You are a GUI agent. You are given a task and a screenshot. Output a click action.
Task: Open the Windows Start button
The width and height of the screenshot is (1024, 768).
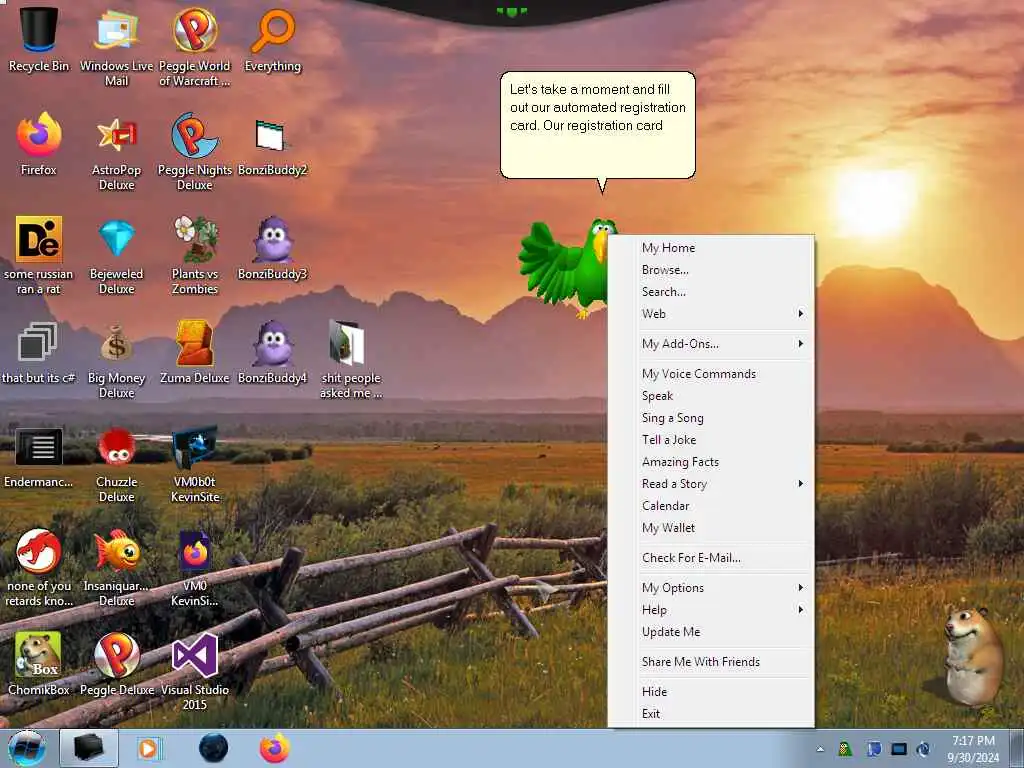[27, 748]
